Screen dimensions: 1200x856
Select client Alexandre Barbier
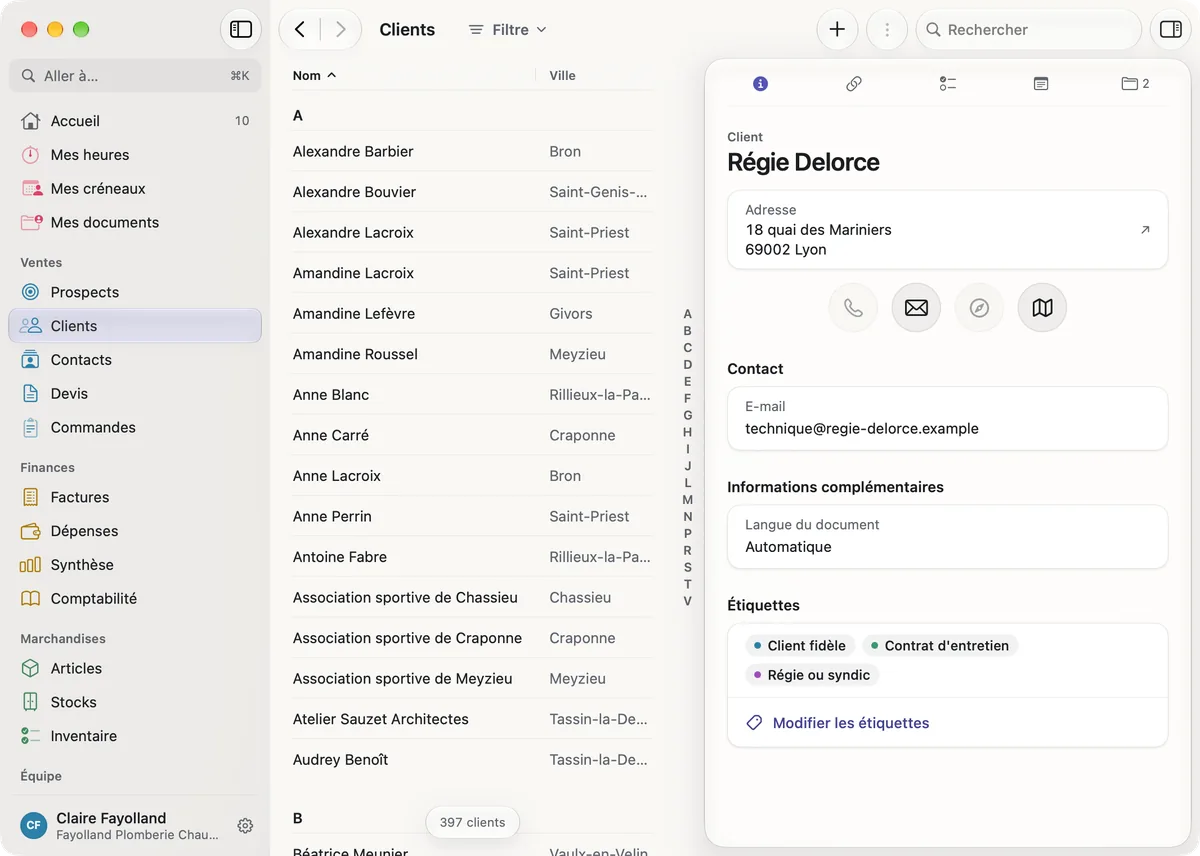tap(472, 152)
